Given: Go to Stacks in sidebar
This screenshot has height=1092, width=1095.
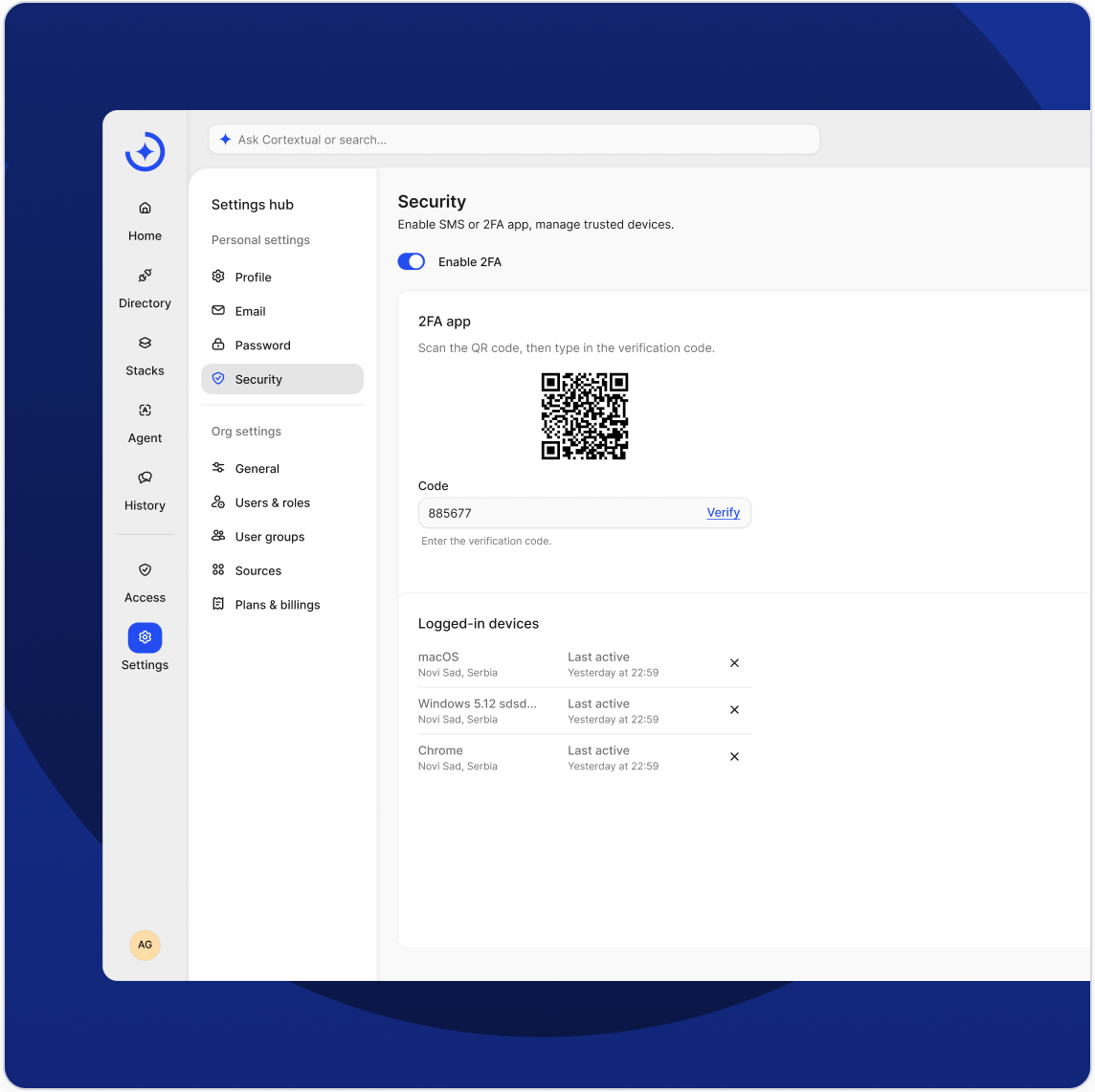Looking at the screenshot, I should click(145, 343).
